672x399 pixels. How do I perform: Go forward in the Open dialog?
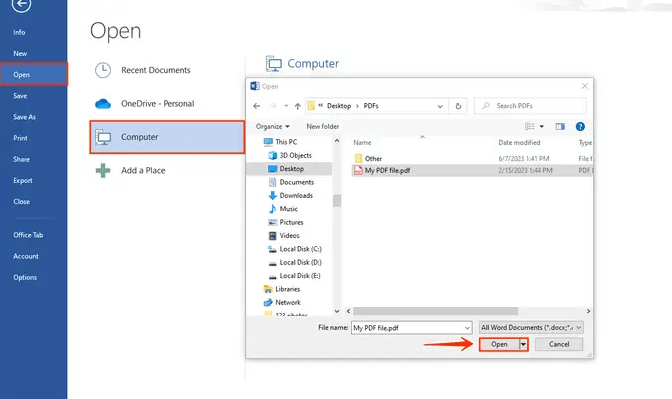point(273,106)
